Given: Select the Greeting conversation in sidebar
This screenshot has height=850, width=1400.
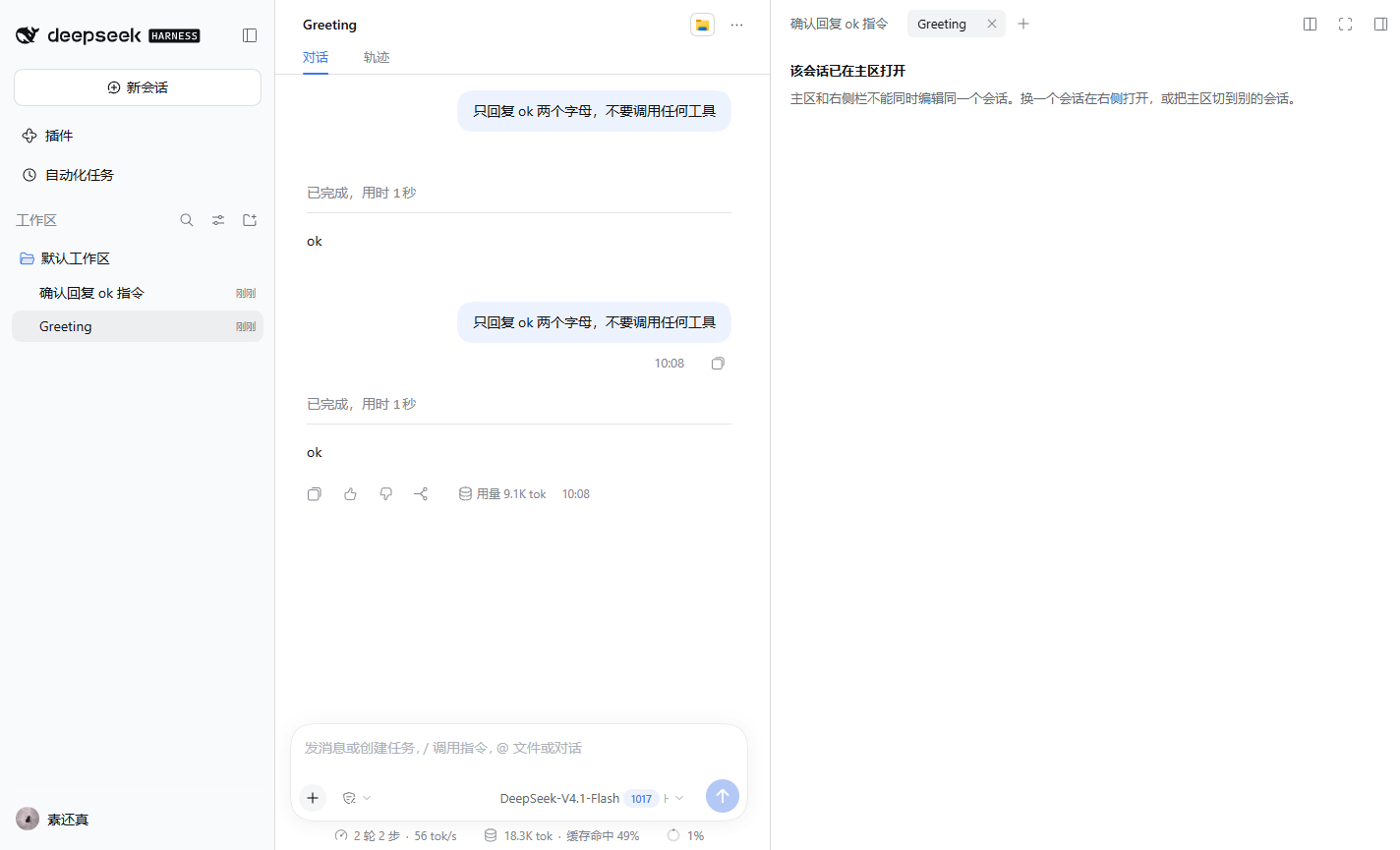Looking at the screenshot, I should click(138, 326).
